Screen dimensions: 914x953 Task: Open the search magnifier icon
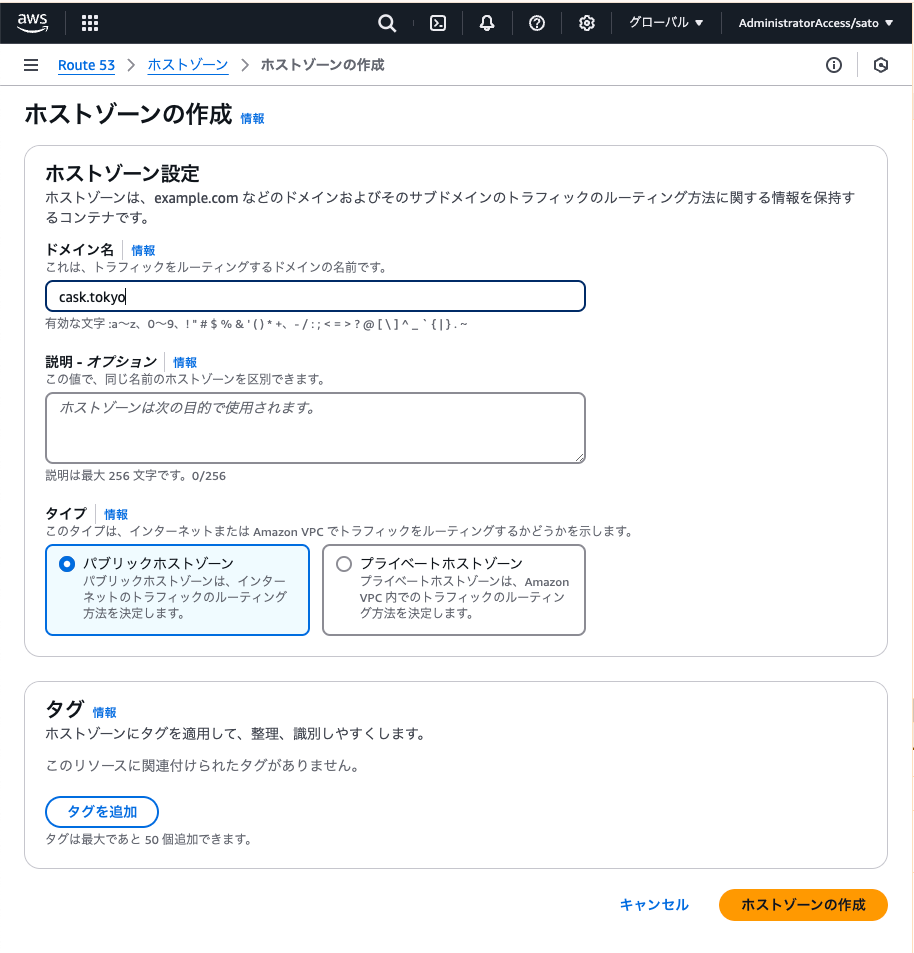387,23
